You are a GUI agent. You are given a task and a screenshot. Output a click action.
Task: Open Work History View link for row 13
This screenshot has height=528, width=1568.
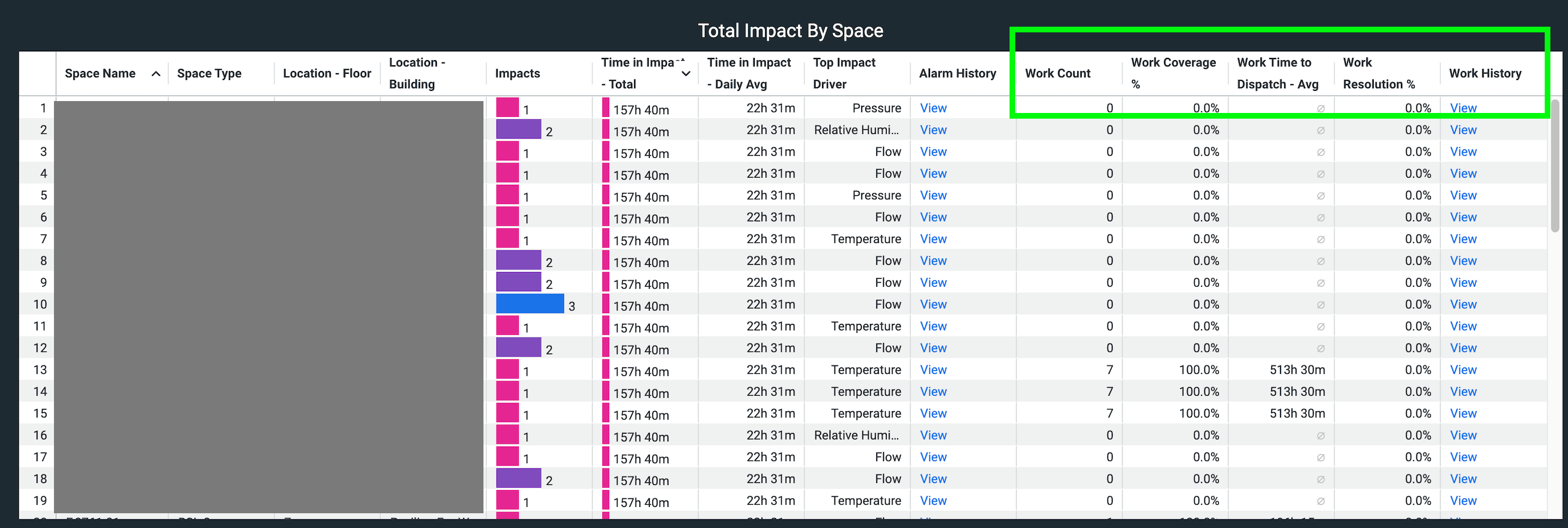coord(1463,370)
